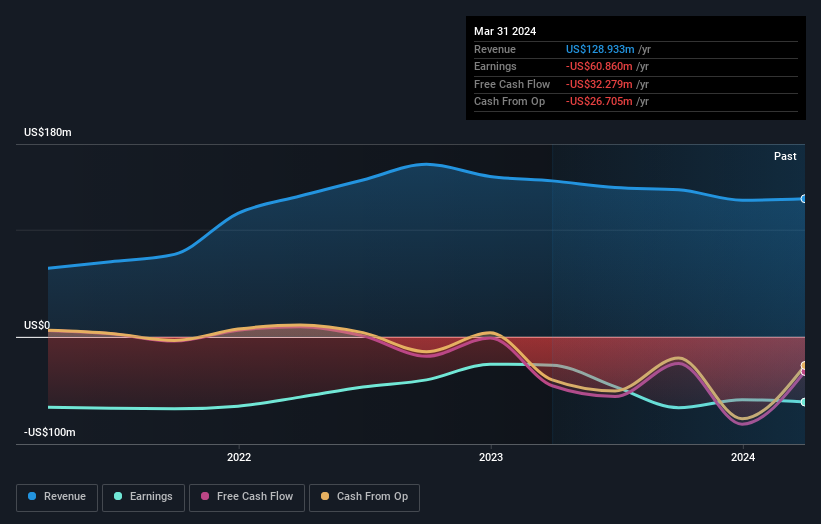The image size is (821, 524).
Task: Click the Earnings label in tooltip
Action: tap(495, 66)
